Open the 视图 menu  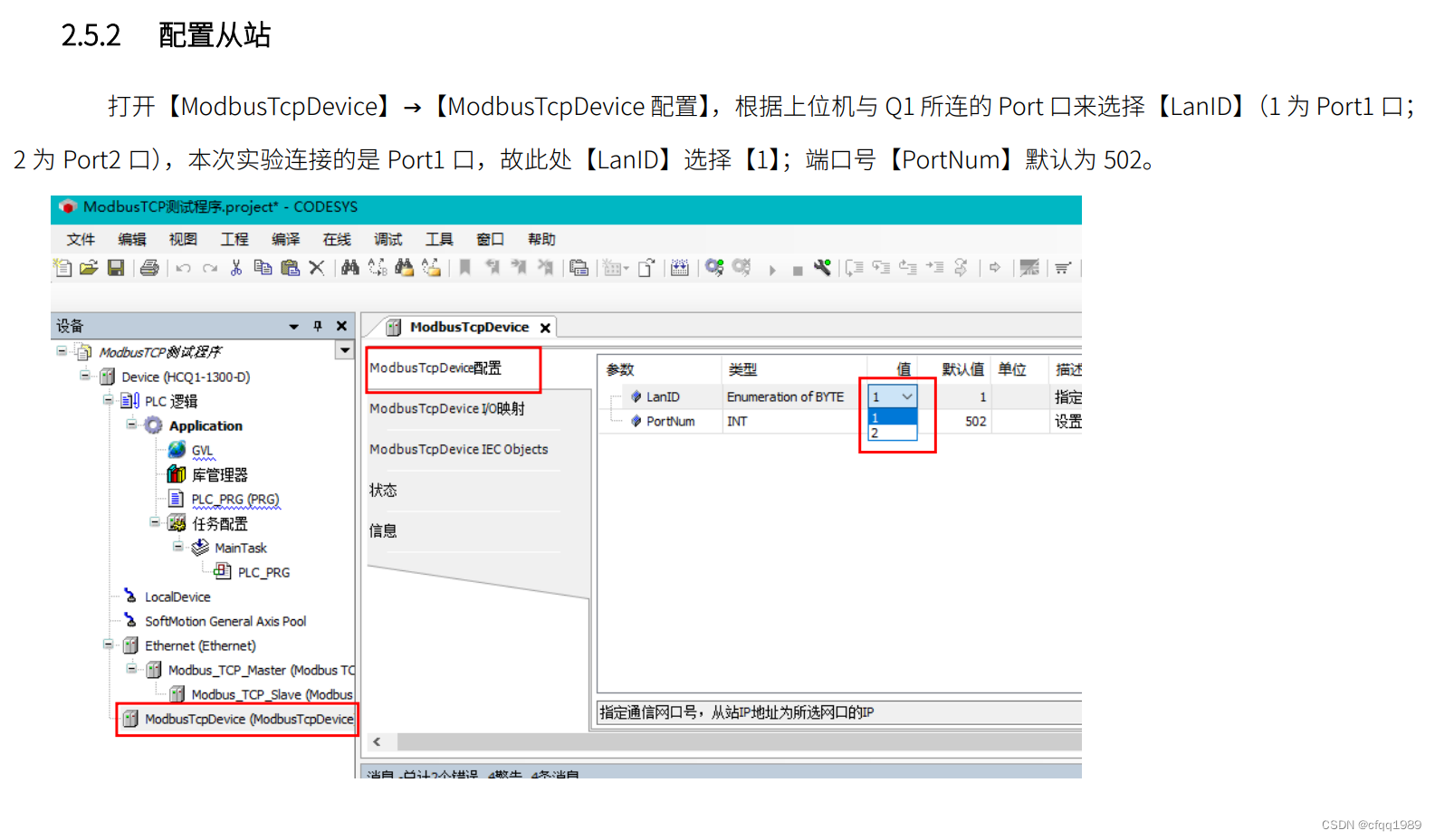click(x=183, y=239)
